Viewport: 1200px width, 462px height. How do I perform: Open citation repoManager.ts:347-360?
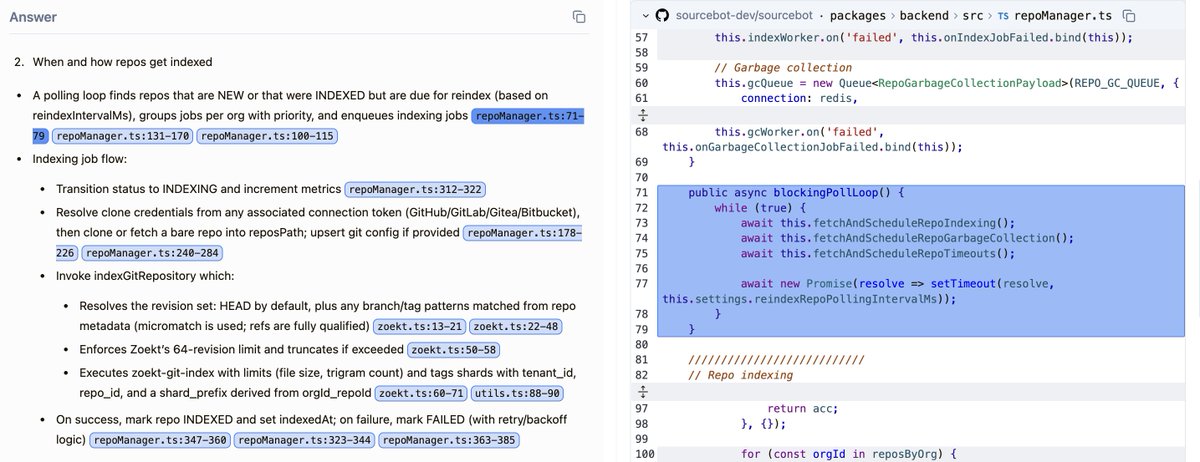click(161, 439)
